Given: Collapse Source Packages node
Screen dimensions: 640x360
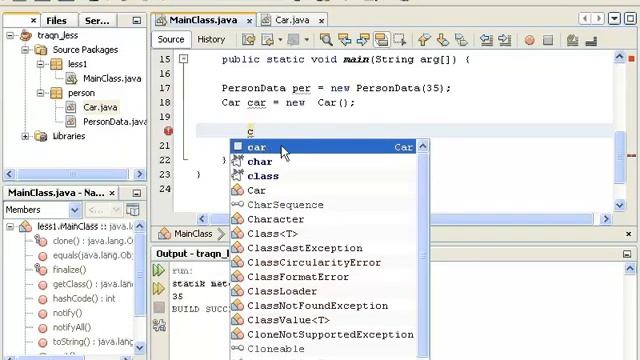Looking at the screenshot, I should click(25, 50).
